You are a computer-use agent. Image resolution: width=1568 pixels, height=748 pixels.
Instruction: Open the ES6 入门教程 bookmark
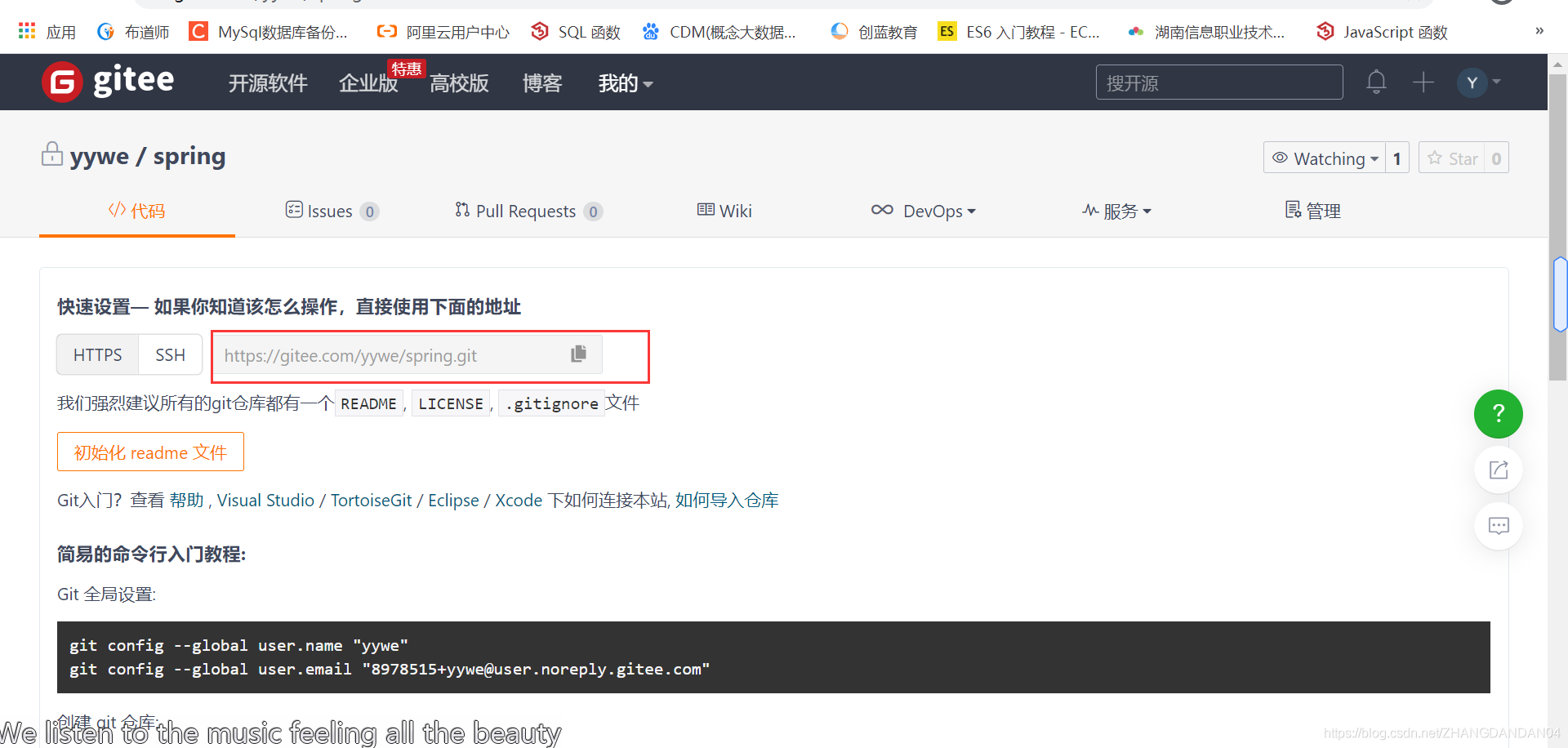click(x=1019, y=32)
